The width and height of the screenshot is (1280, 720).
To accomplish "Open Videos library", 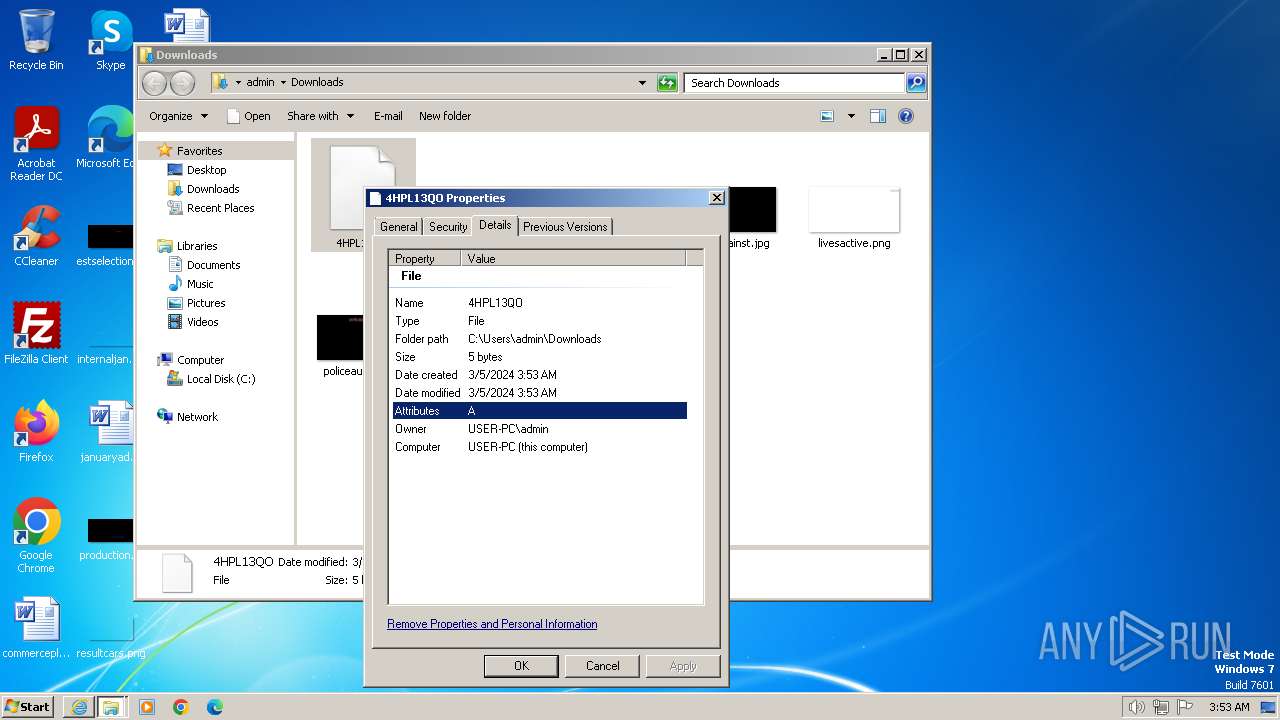I will (202, 322).
